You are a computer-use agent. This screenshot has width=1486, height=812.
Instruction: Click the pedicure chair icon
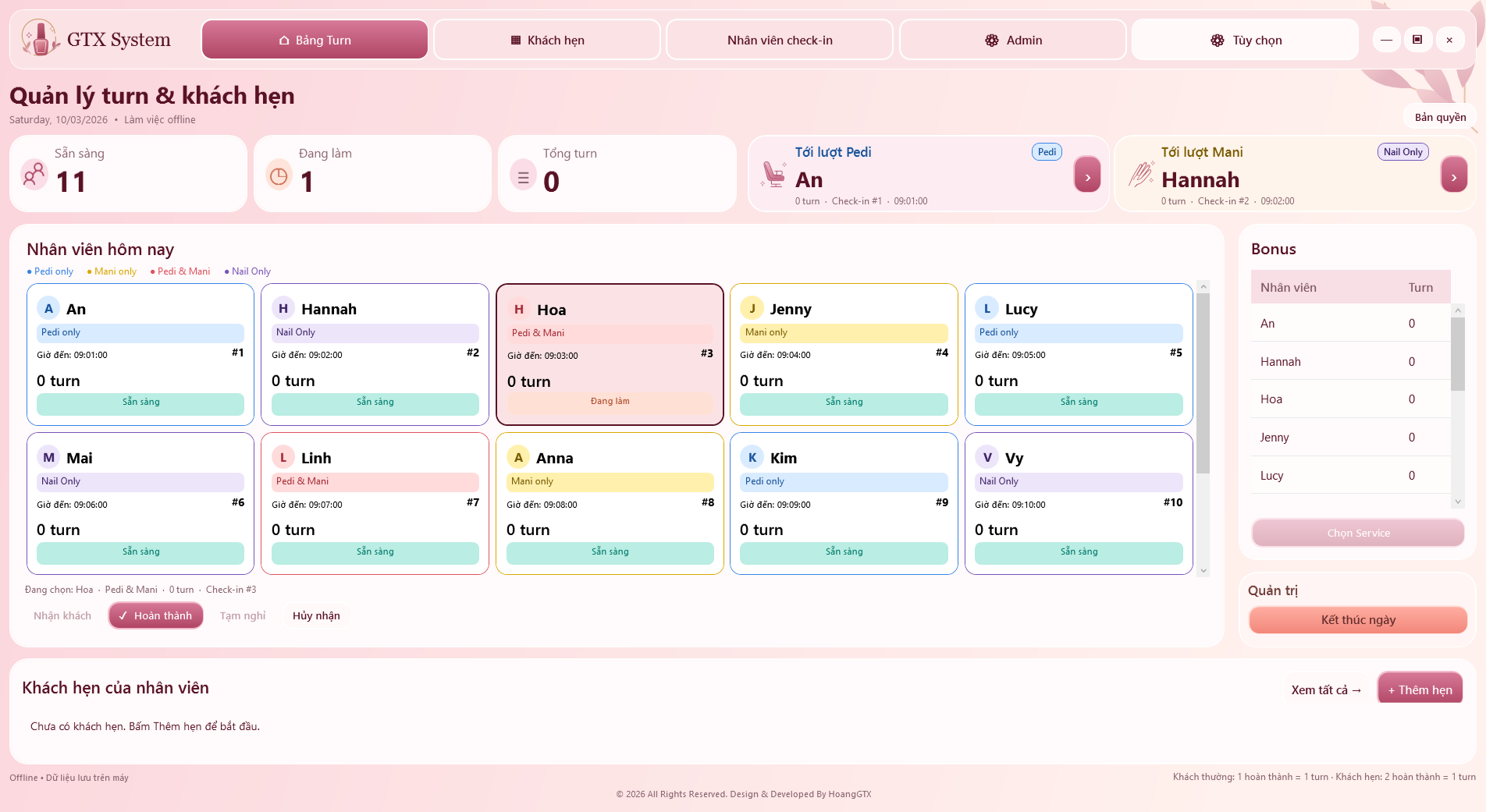coord(773,174)
